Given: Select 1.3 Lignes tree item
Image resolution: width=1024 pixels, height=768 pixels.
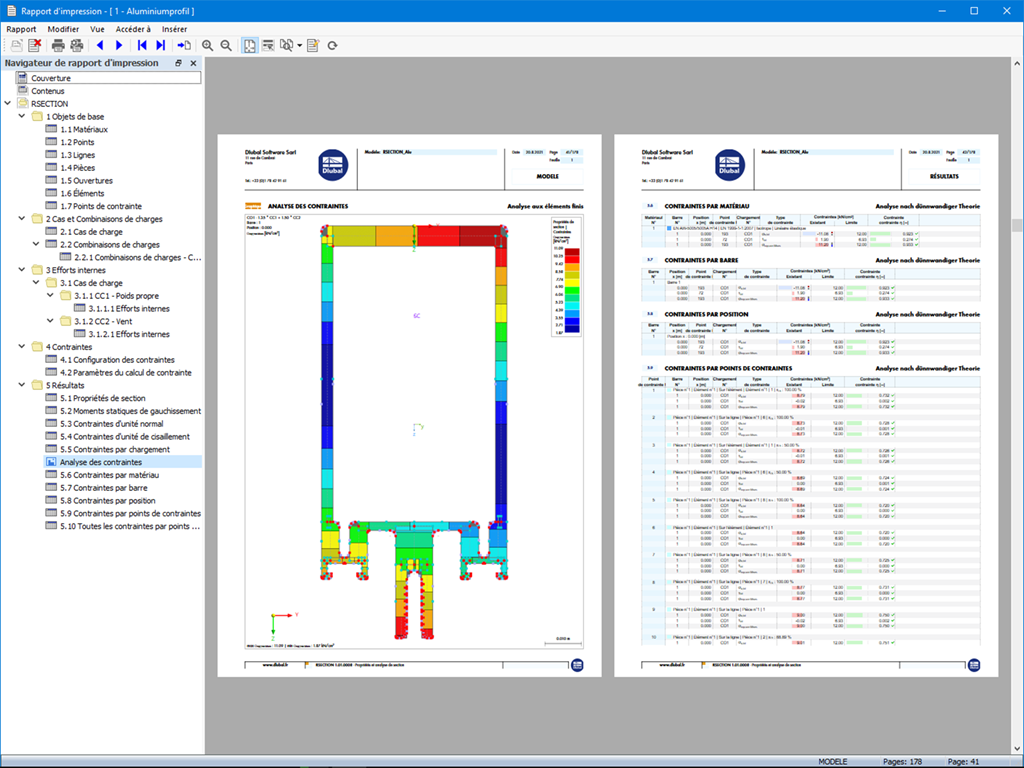Looking at the screenshot, I should [78, 155].
